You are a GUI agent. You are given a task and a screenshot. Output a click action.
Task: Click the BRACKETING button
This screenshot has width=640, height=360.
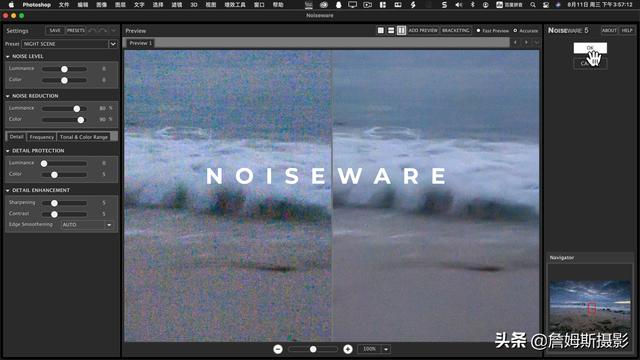click(456, 31)
